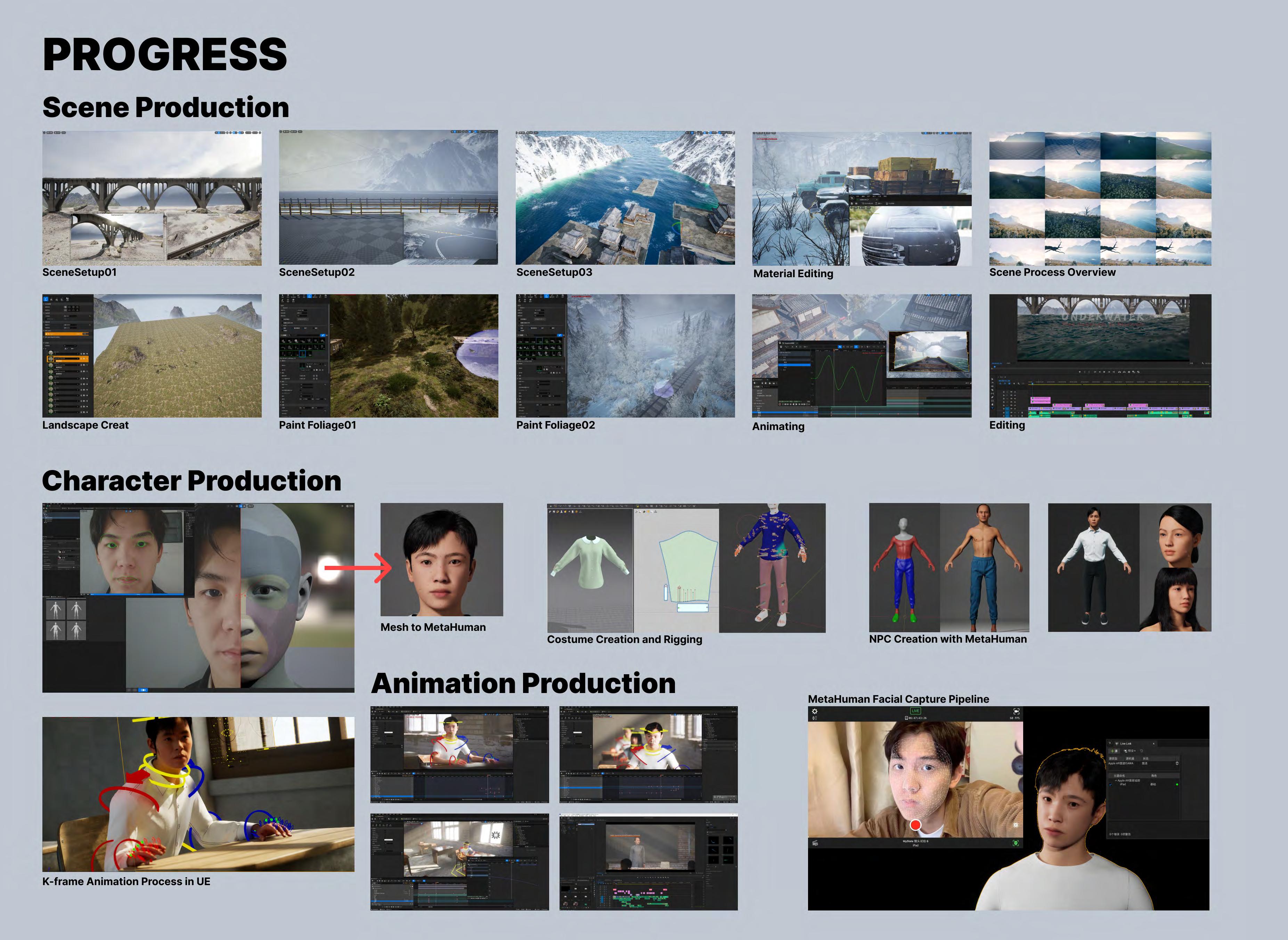1288x940 pixels.
Task: Delete Apple AR source with trash icon
Action: [x=1177, y=764]
